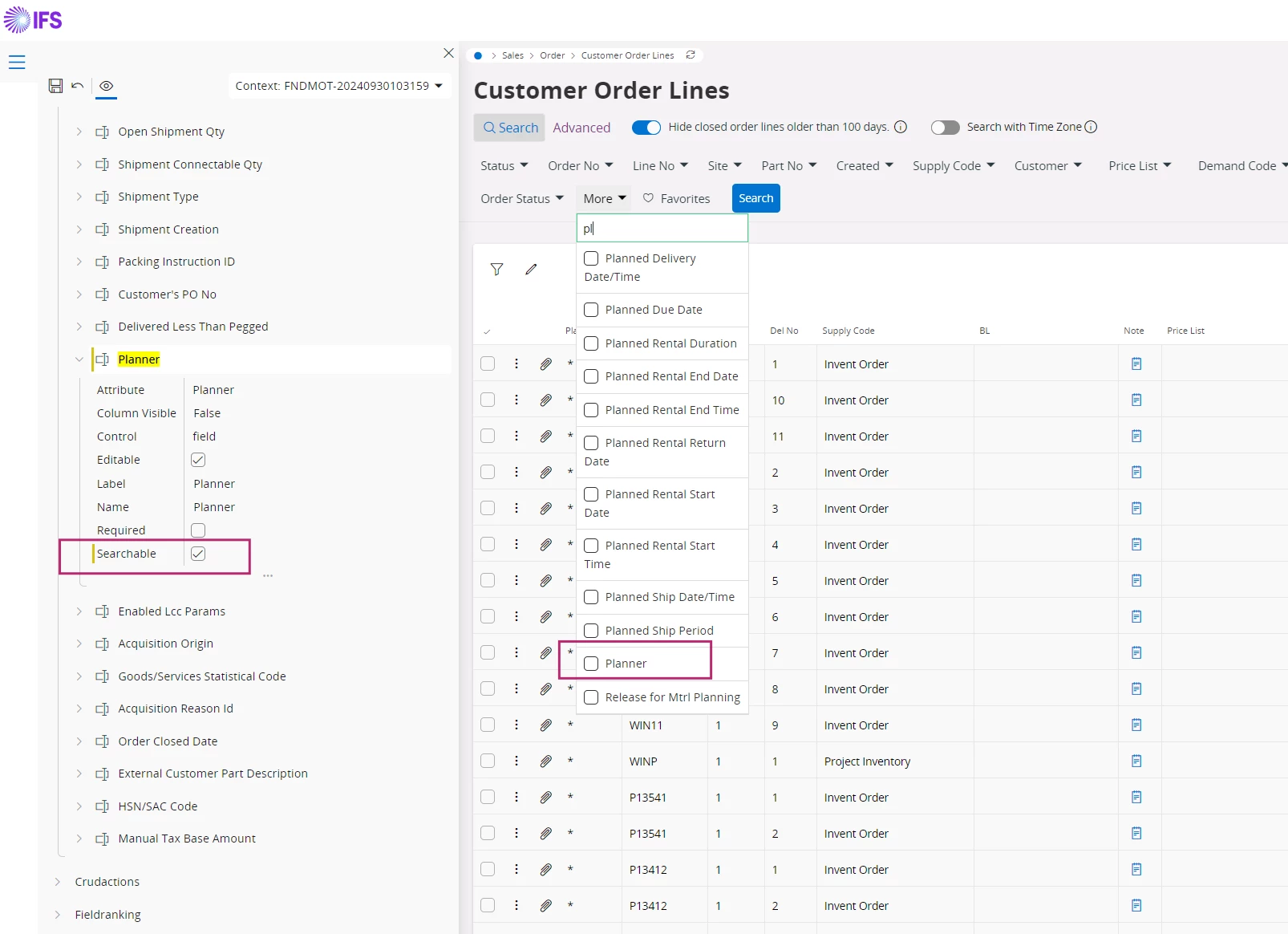This screenshot has height=934, width=1288.
Task: Check the Planner filter checkbox
Action: point(591,664)
